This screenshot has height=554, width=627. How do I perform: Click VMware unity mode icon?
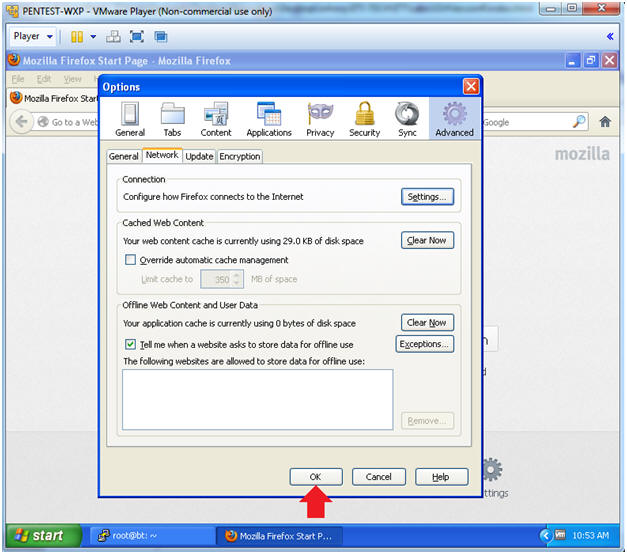click(161, 37)
